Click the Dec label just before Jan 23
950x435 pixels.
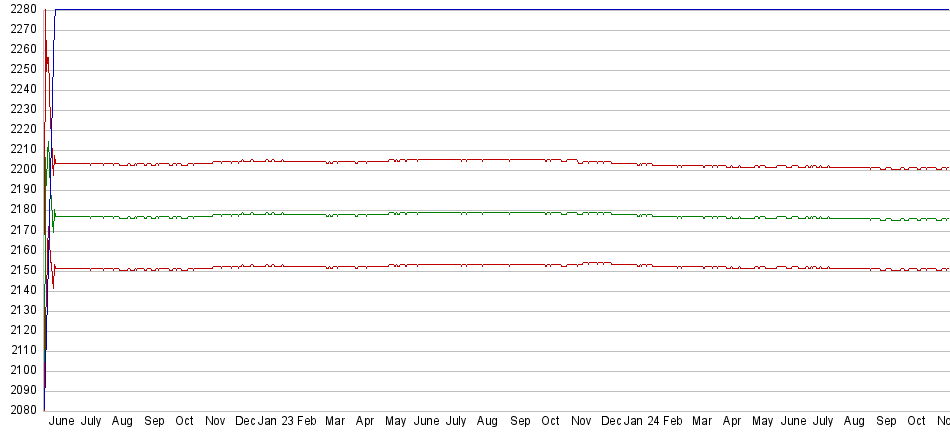click(x=245, y=422)
